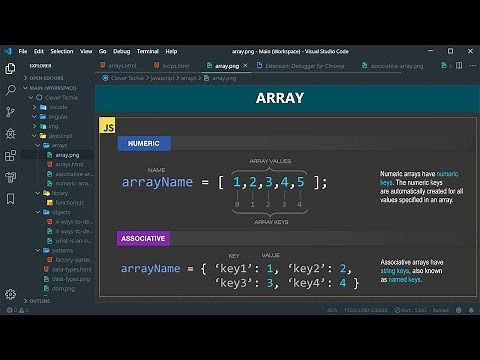The height and width of the screenshot is (360, 480).
Task: Click arrays in the breadcrumb path
Action: pos(188,78)
